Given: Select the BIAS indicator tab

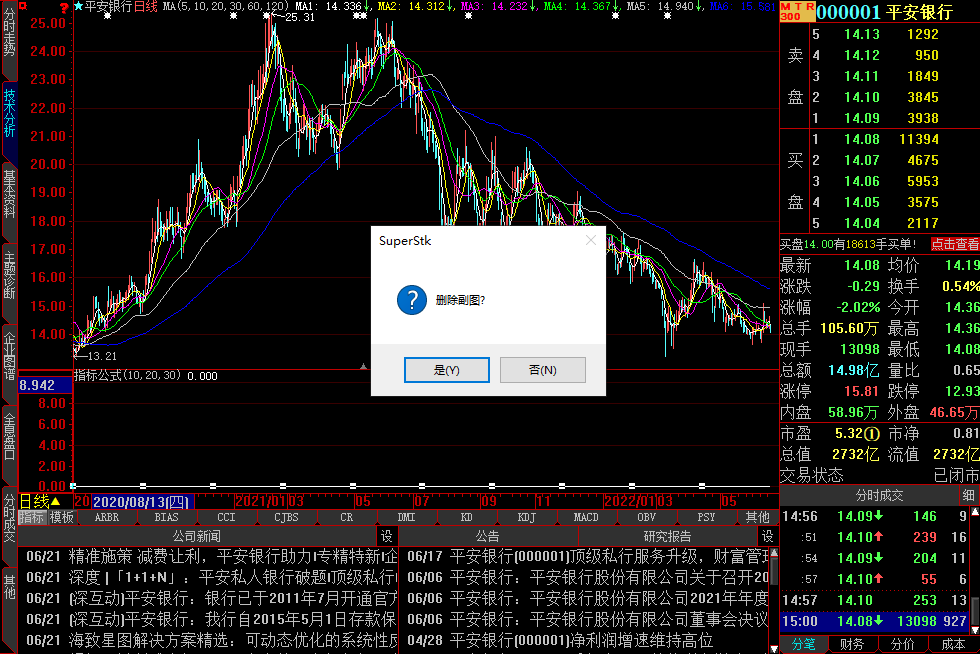Looking at the screenshot, I should point(167,518).
